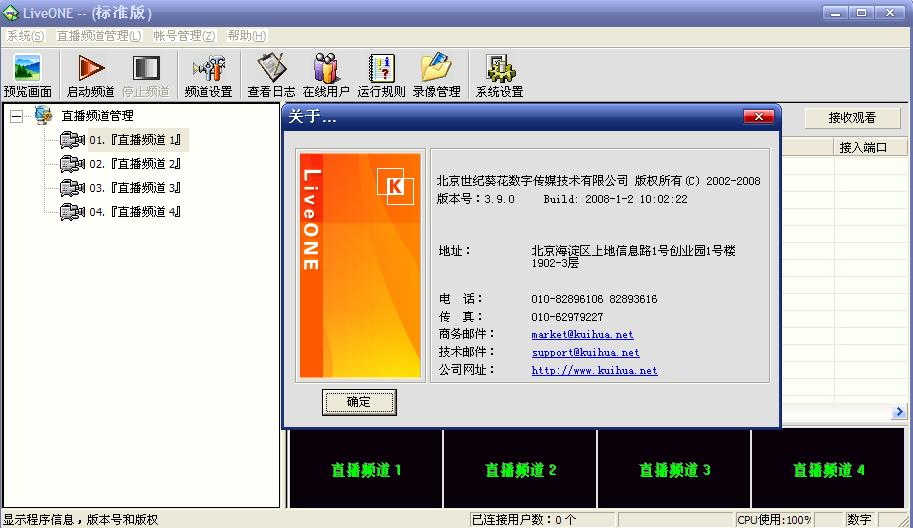Screen dimensions: 913x528
Task: Open the 帐号管理(Z) menu
Action: [x=184, y=36]
